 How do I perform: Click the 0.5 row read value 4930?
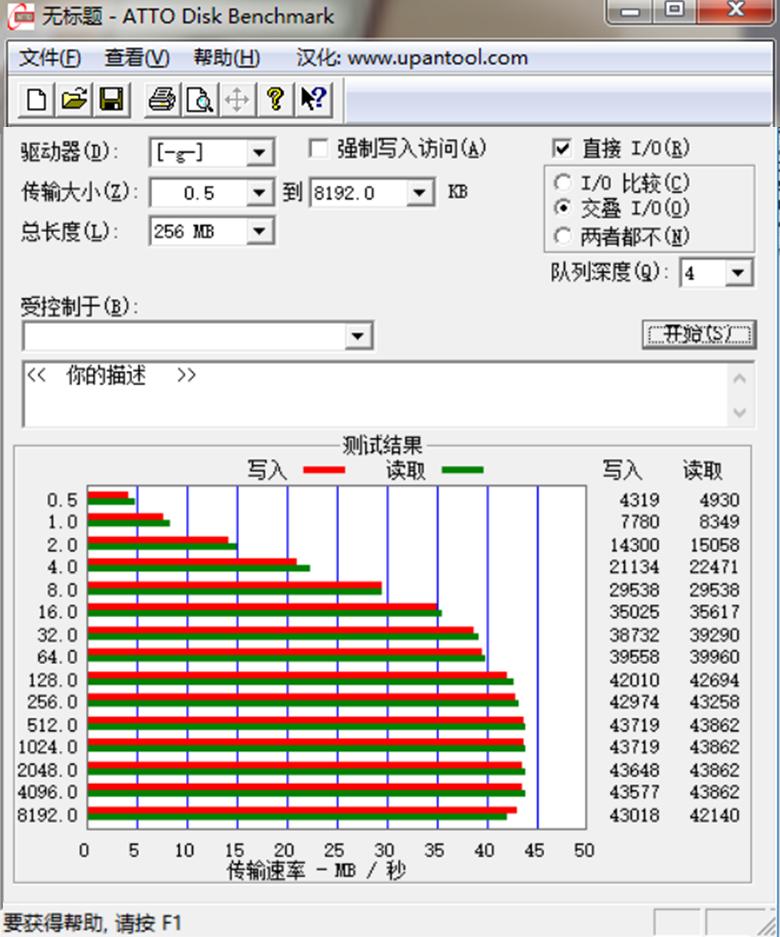coord(720,500)
